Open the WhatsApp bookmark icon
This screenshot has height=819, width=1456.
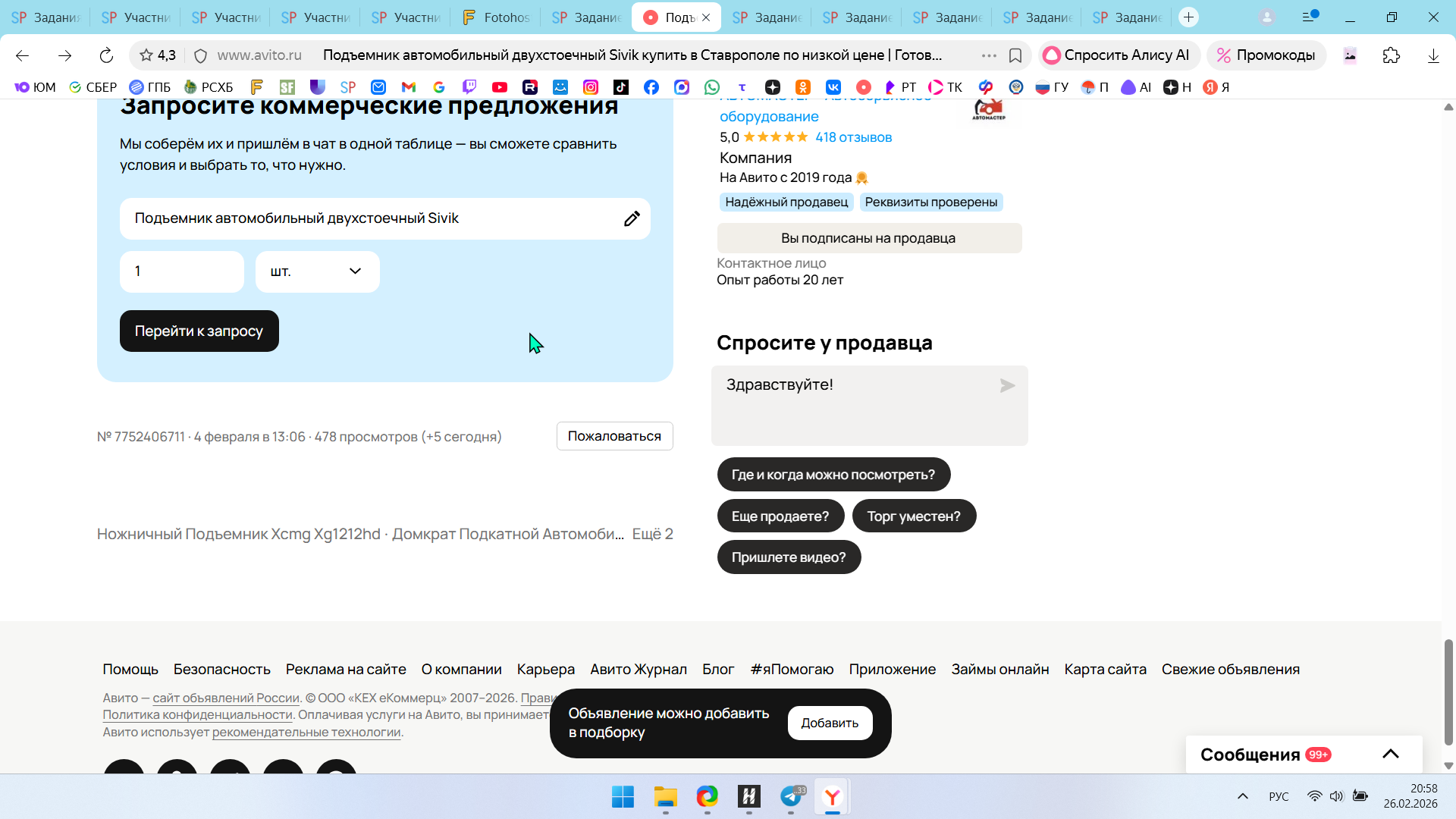(x=711, y=87)
